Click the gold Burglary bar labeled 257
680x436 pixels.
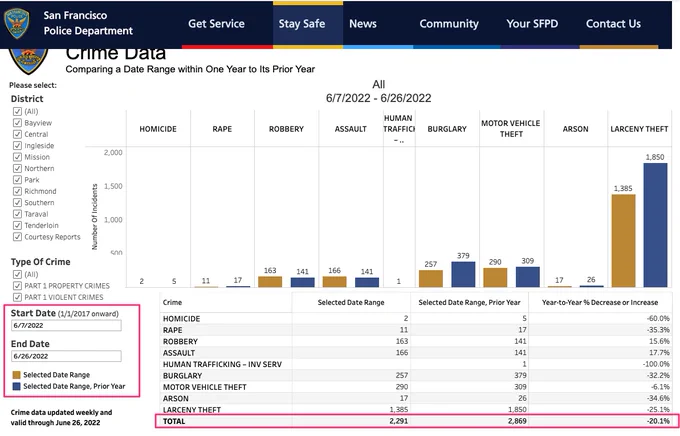point(431,279)
